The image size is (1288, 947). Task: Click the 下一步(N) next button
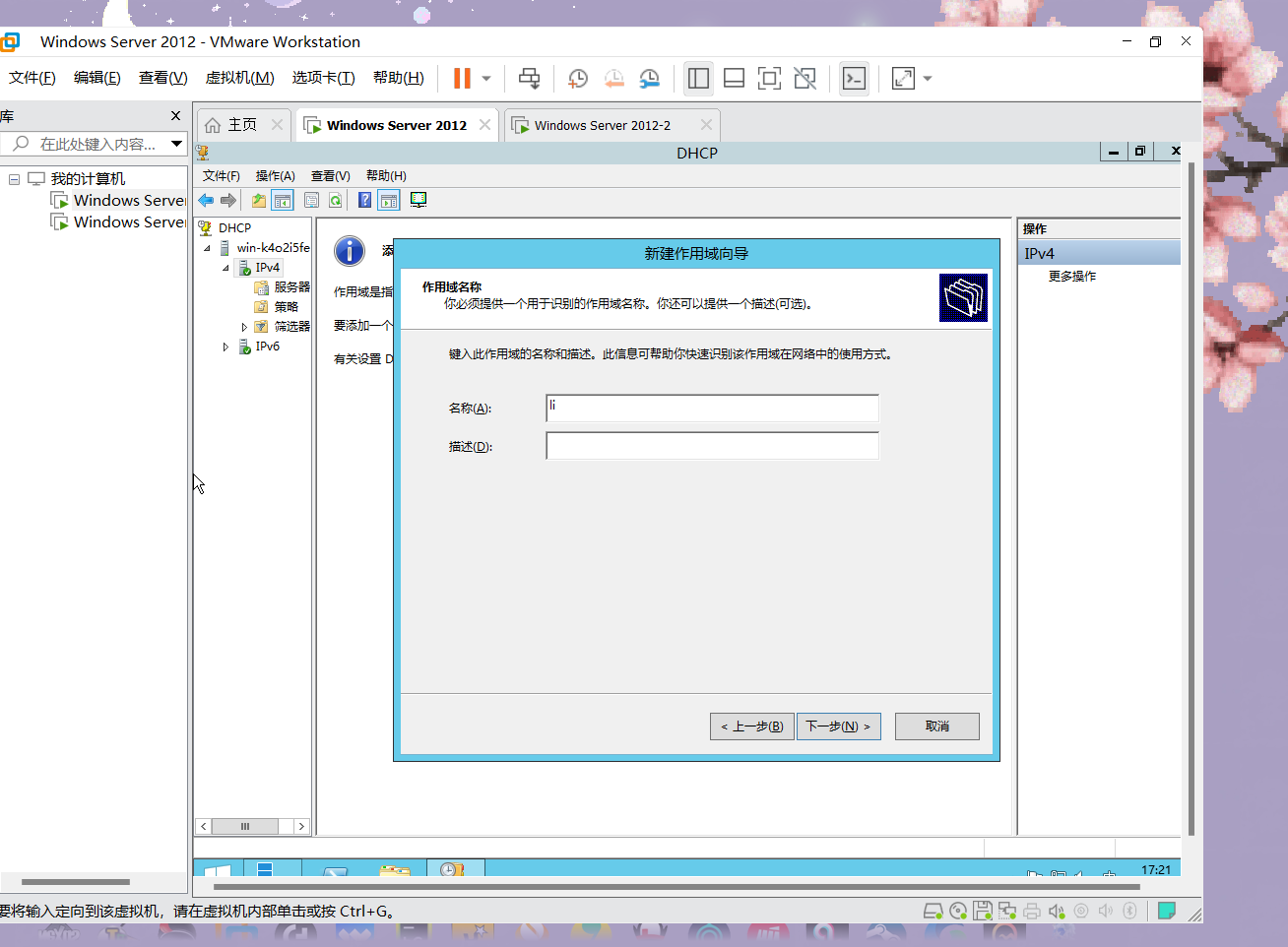838,726
